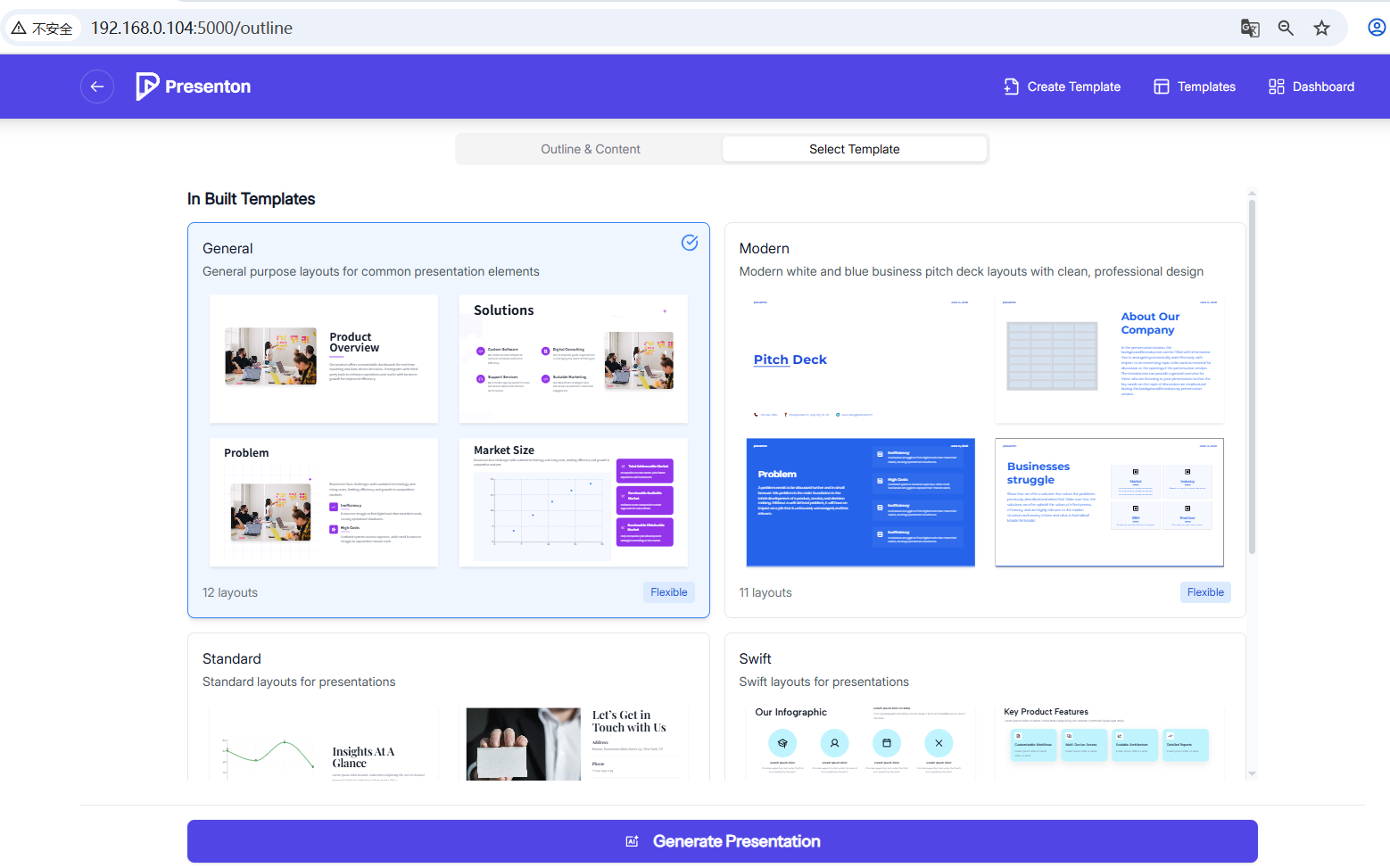Click the browser address bar URL
This screenshot has height=868, width=1390.
192,28
